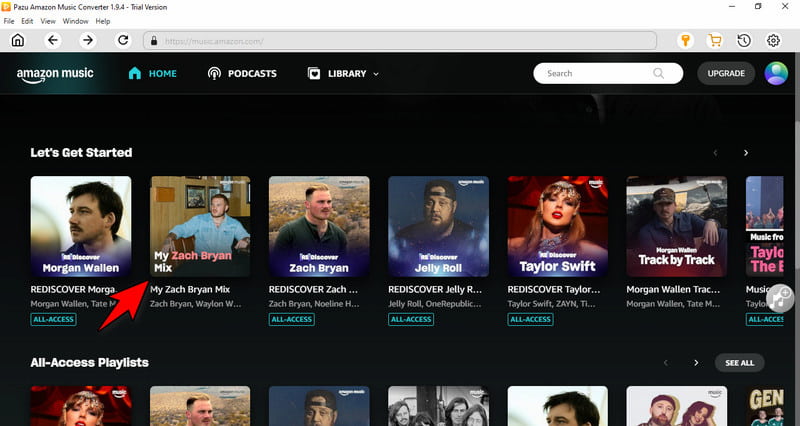800x426 pixels.
Task: Show previous All-Access Playlists items
Action: click(x=666, y=363)
